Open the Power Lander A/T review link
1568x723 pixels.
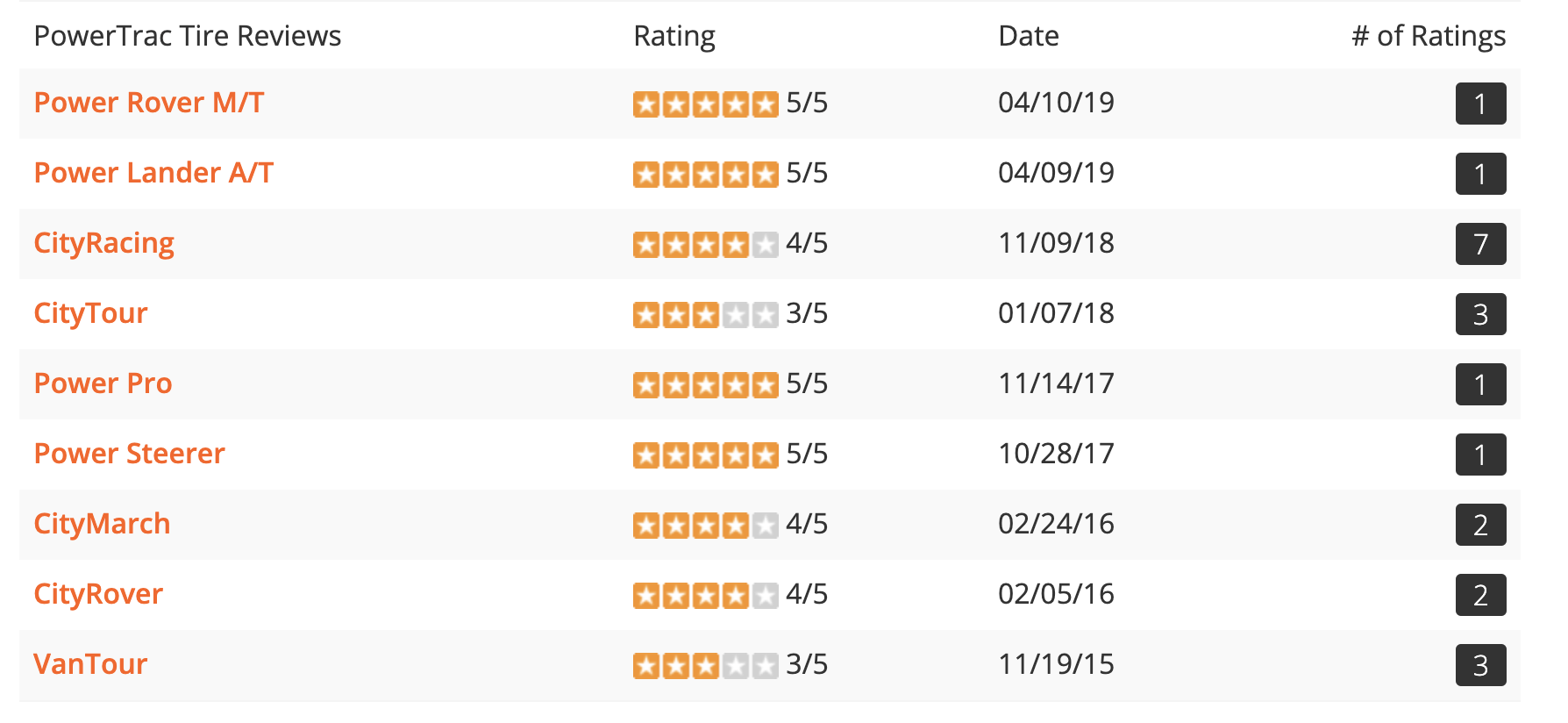click(x=153, y=173)
